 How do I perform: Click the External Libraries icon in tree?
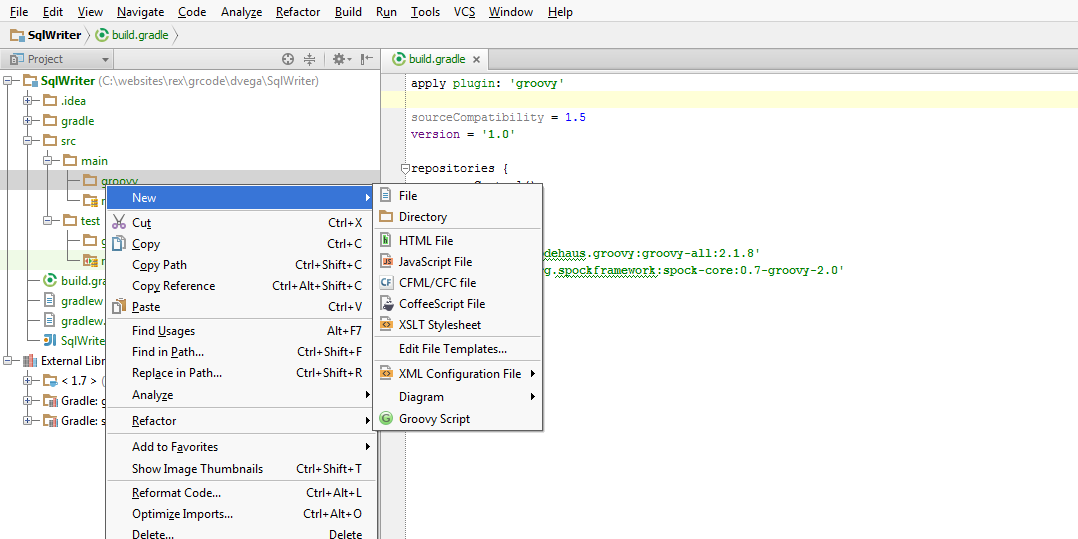(x=30, y=360)
